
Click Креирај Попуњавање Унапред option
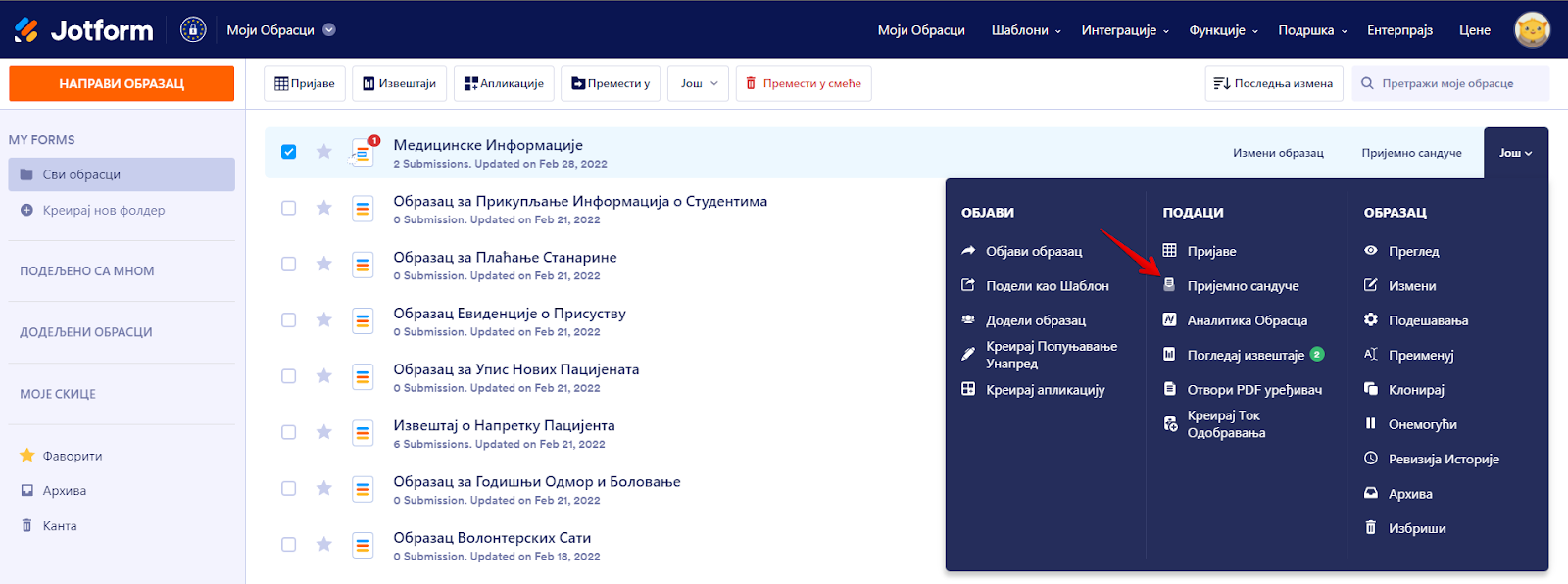pos(1040,355)
